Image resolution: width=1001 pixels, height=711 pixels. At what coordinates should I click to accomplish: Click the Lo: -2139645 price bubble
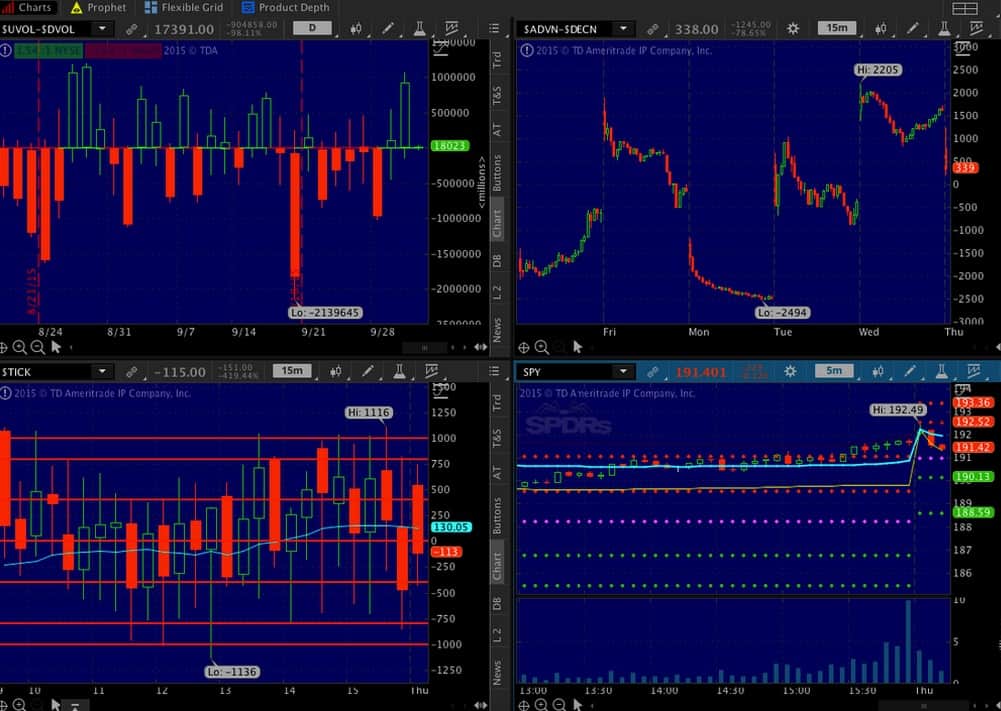326,313
